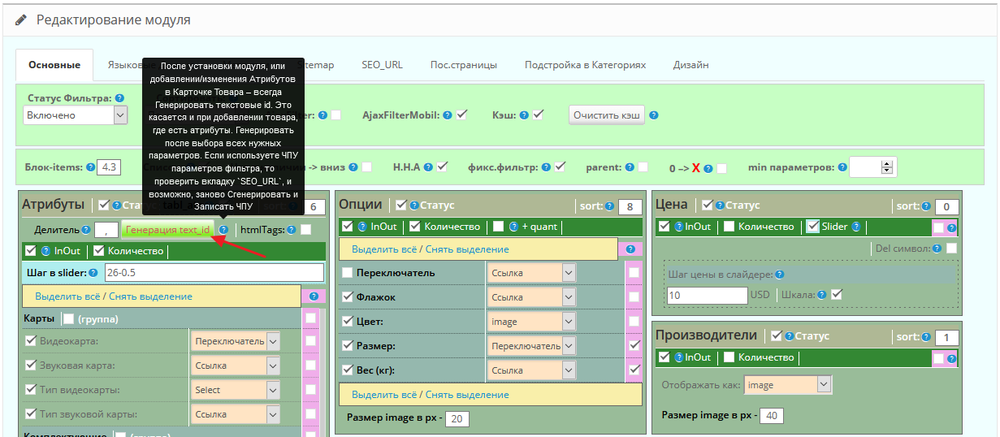Open Звуковая карта display type dropdown

point(235,366)
